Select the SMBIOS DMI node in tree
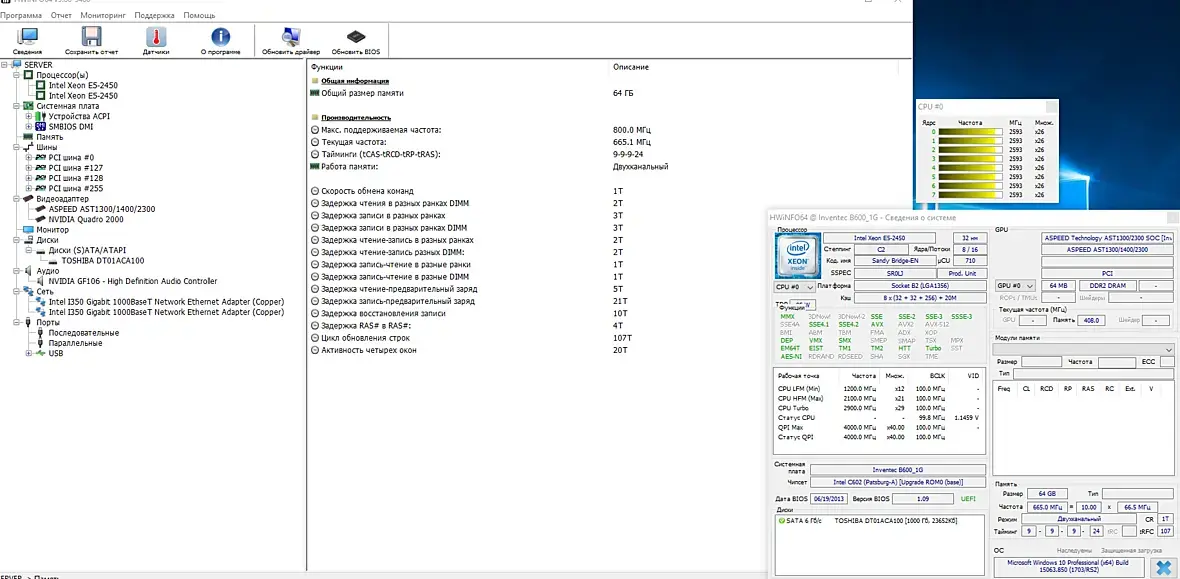 (72, 126)
